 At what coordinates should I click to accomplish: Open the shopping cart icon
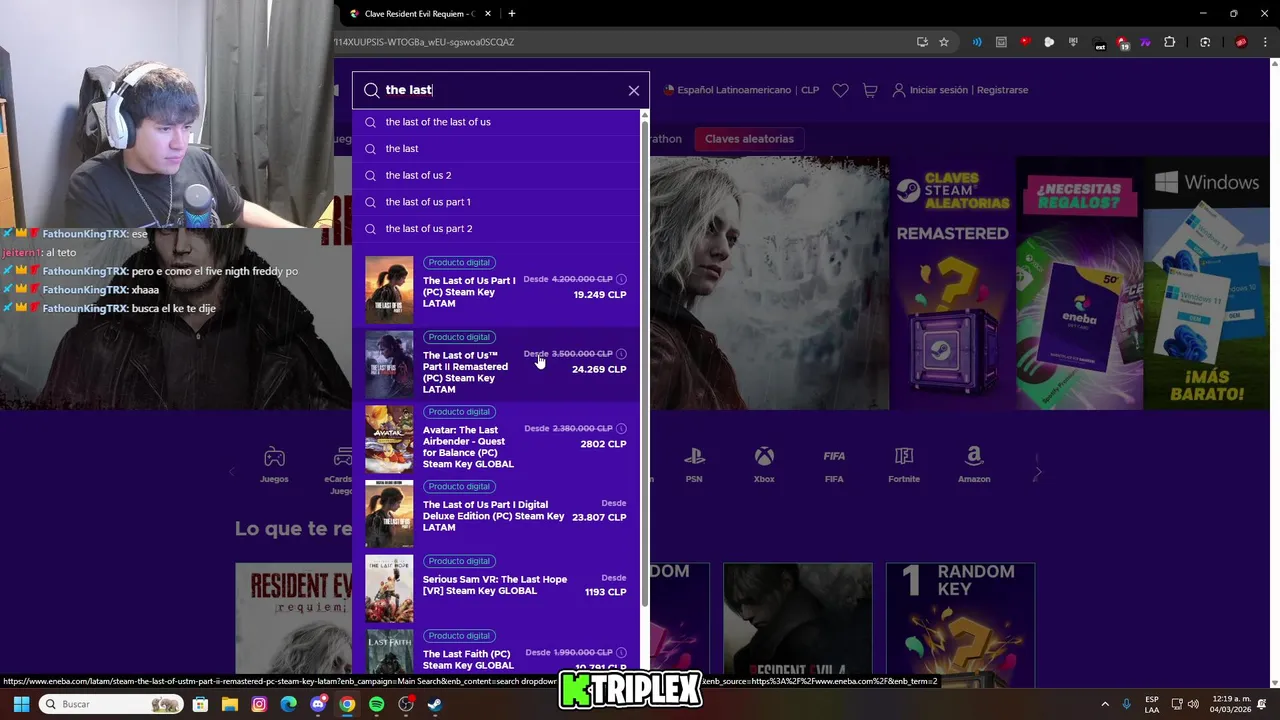870,90
